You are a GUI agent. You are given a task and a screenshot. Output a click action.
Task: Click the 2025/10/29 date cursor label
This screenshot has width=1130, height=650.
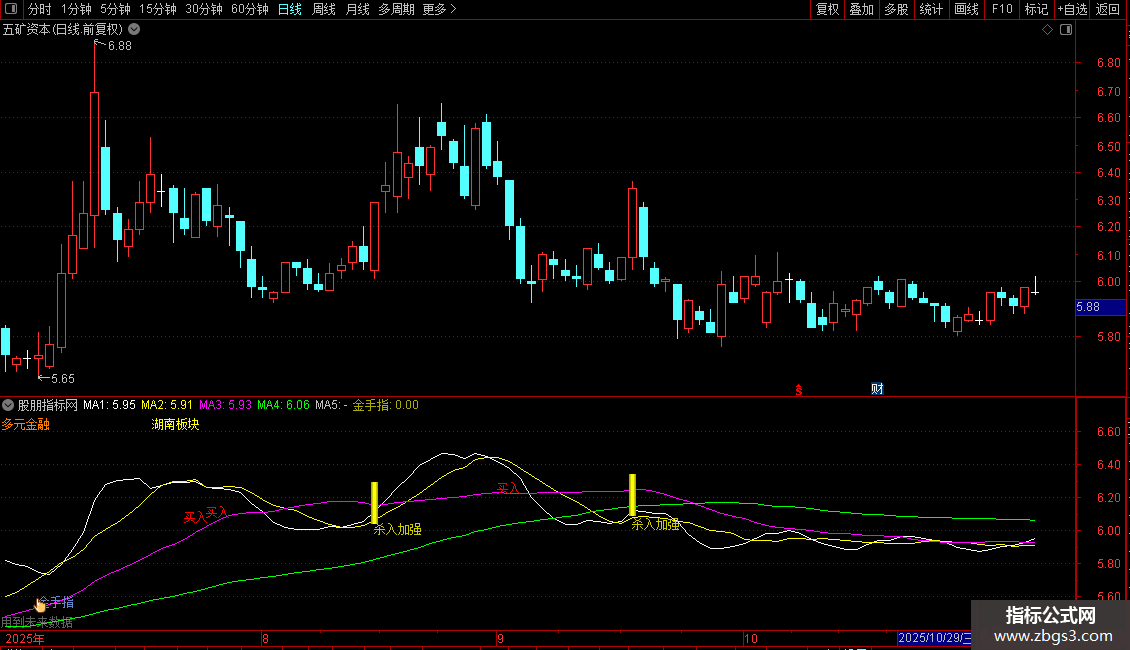tap(934, 638)
